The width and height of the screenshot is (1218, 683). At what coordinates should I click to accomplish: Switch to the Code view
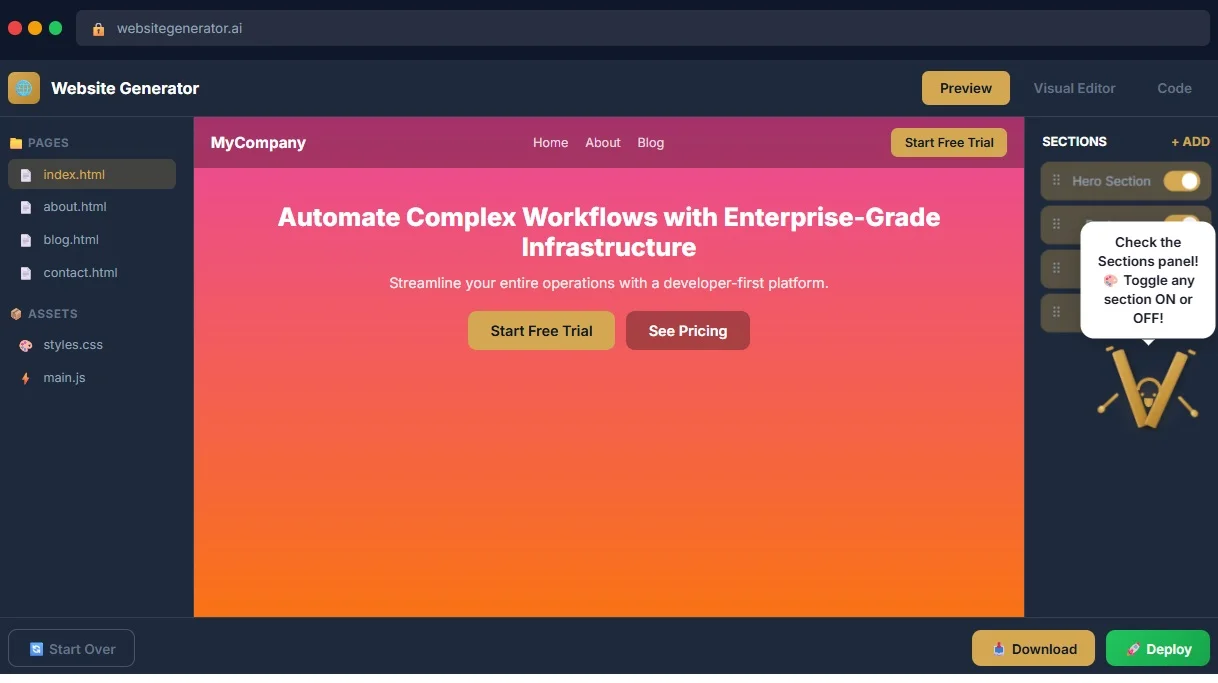1174,88
